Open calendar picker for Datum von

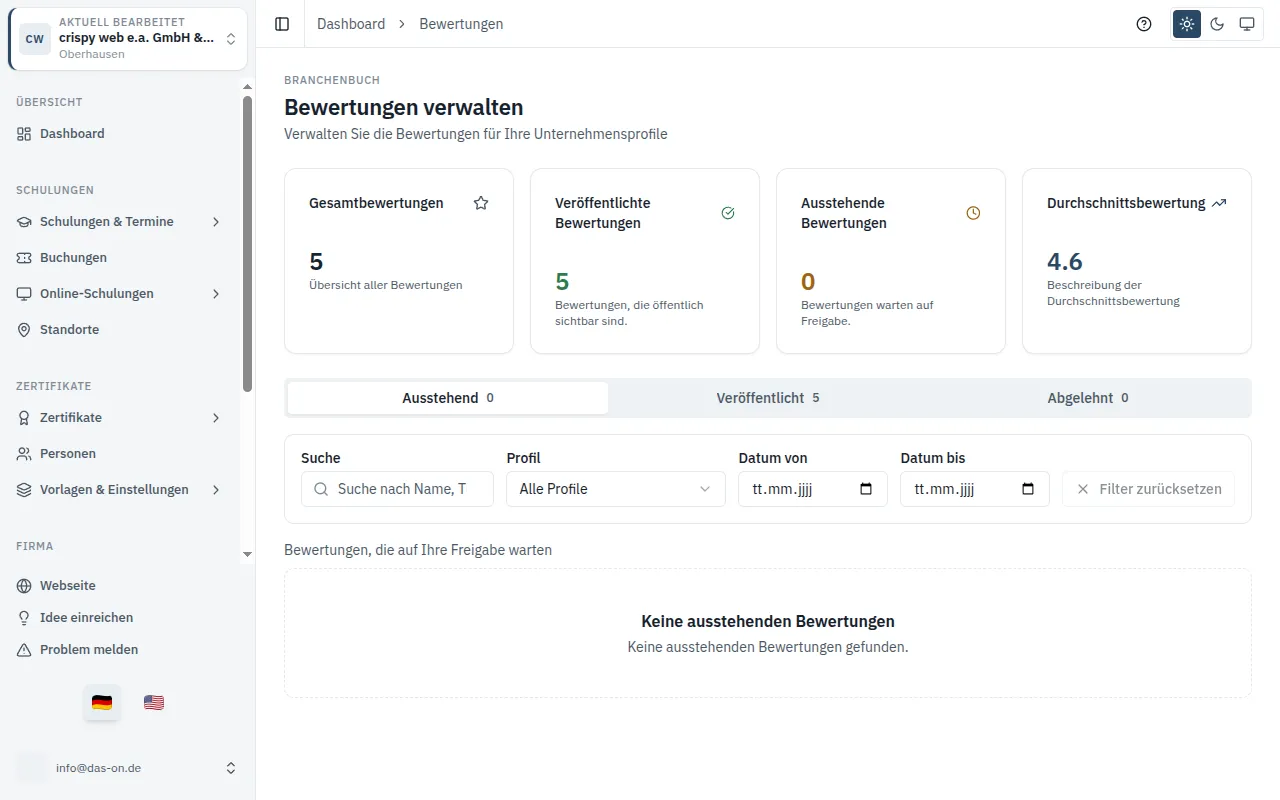pos(866,489)
